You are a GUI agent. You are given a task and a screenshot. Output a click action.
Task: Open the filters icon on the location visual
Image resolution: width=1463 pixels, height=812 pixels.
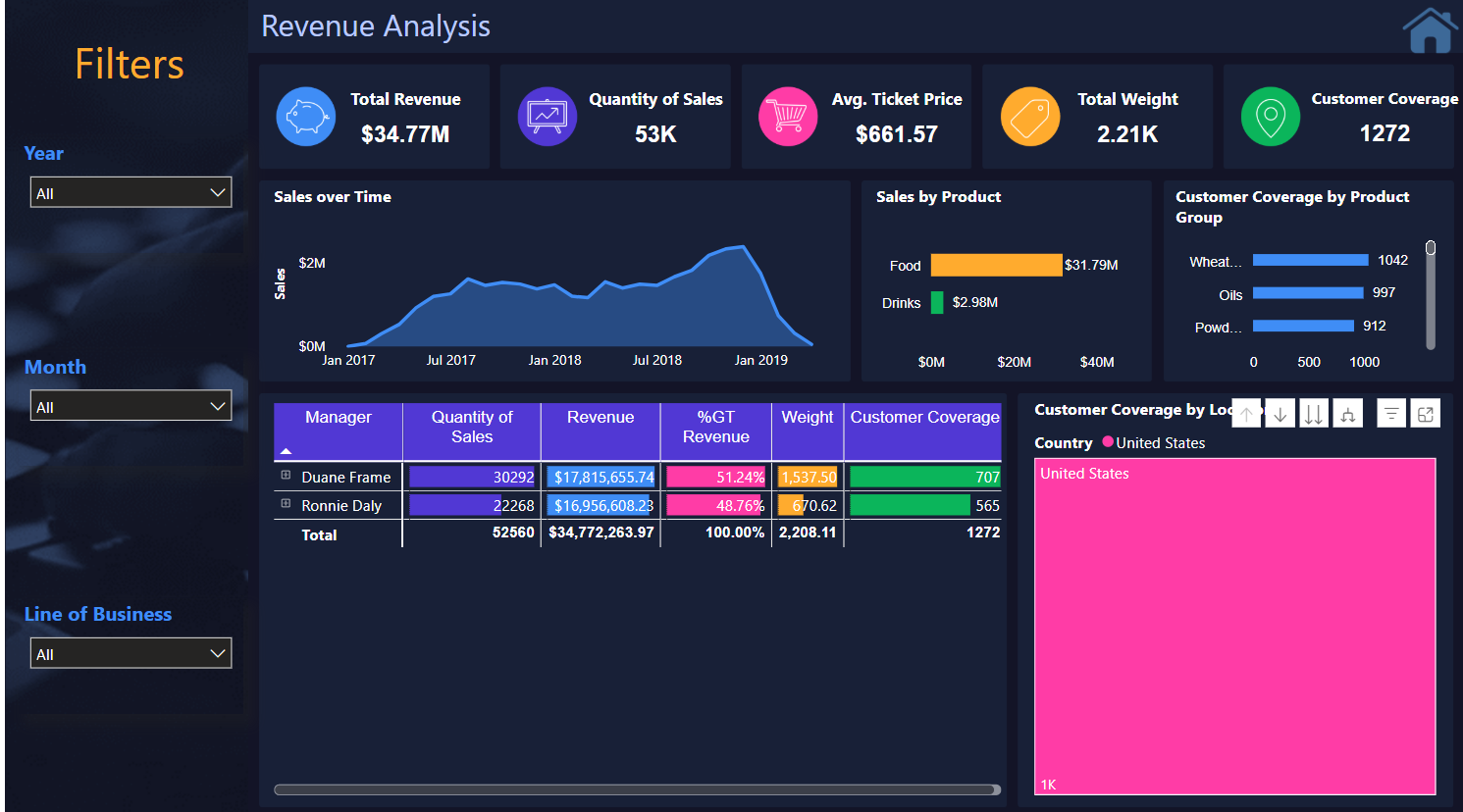1390,413
